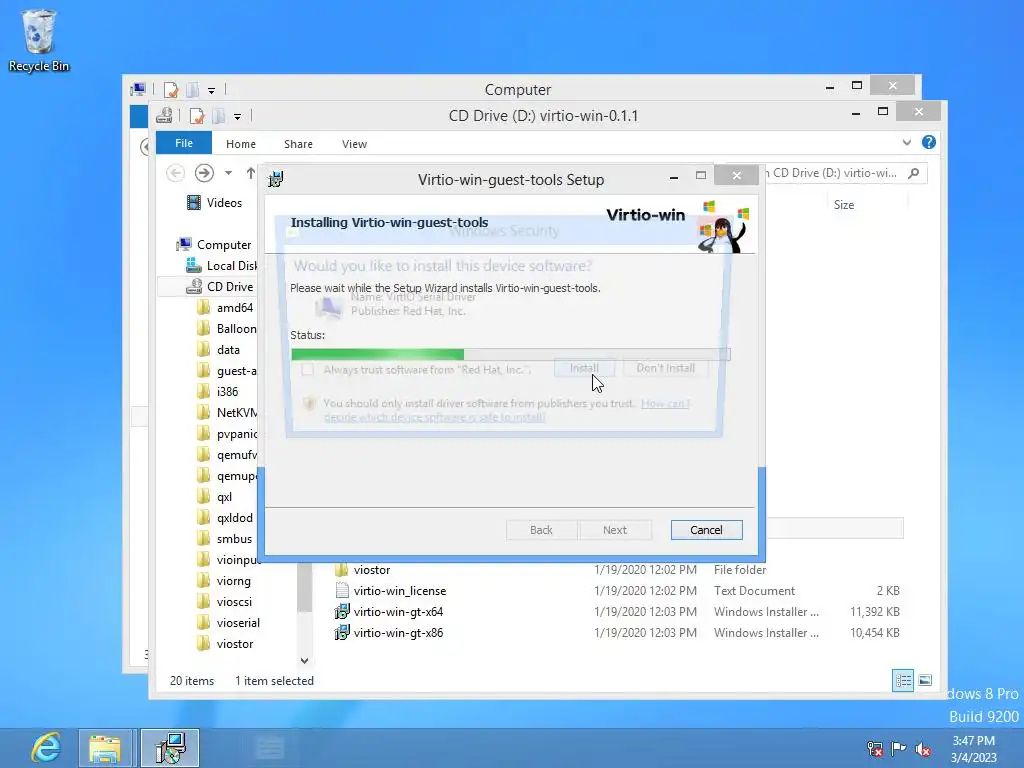Open the View ribbon tab
The height and width of the screenshot is (768, 1024).
[355, 144]
